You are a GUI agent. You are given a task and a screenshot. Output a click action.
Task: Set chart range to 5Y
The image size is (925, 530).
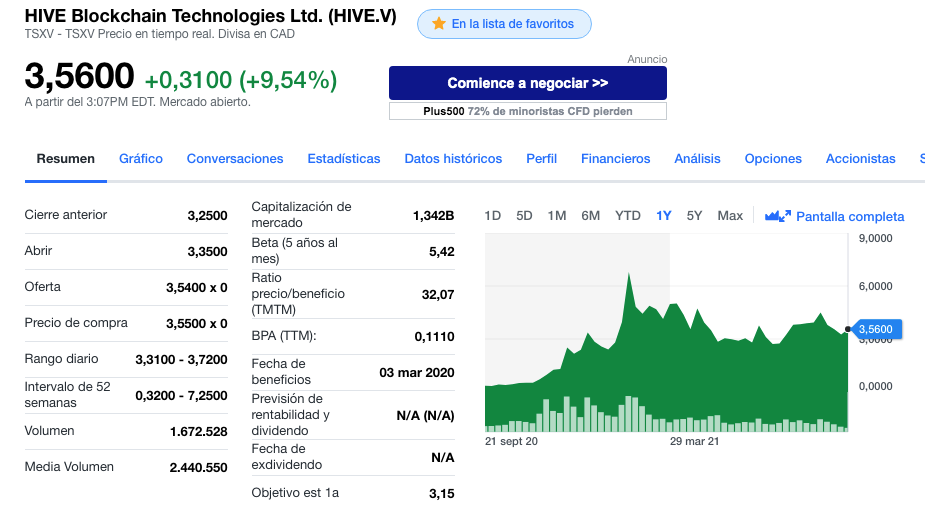click(694, 216)
